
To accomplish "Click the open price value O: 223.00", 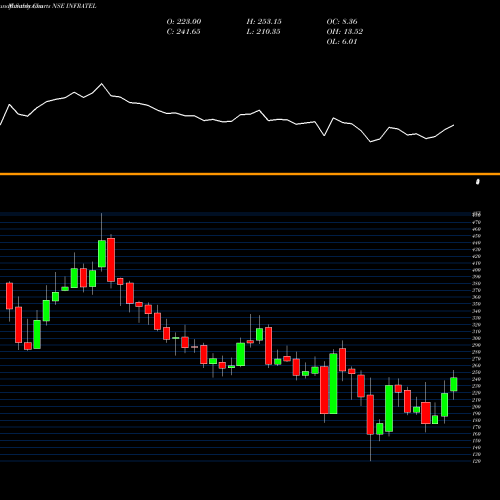I will pyautogui.click(x=184, y=22).
